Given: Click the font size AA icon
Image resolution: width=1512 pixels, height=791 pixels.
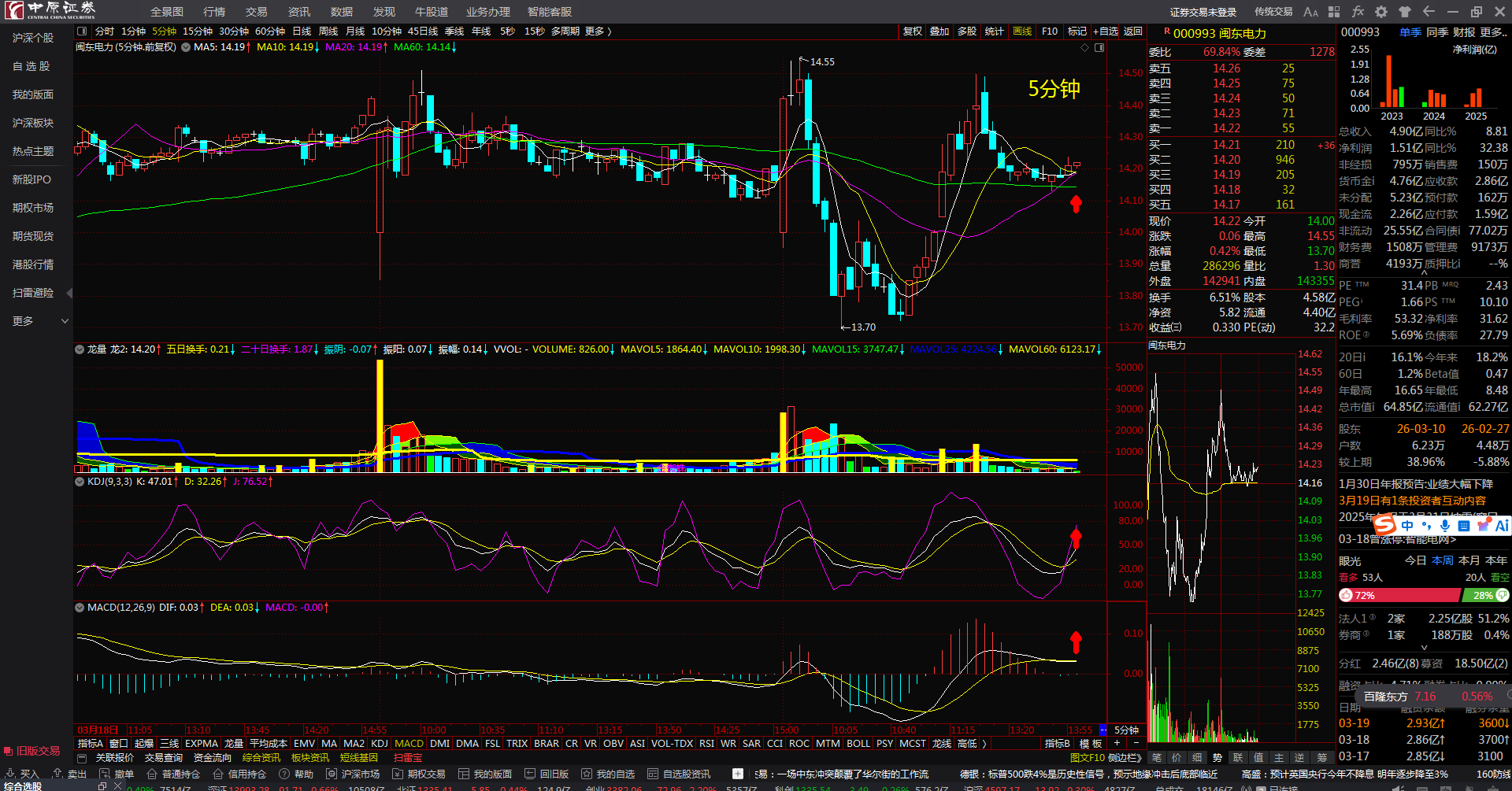Looking at the screenshot, I should point(1310,12).
